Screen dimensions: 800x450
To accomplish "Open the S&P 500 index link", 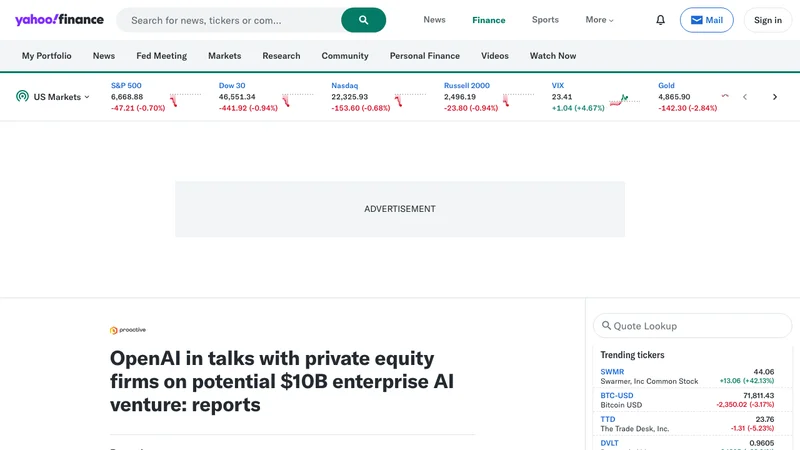I will point(126,85).
